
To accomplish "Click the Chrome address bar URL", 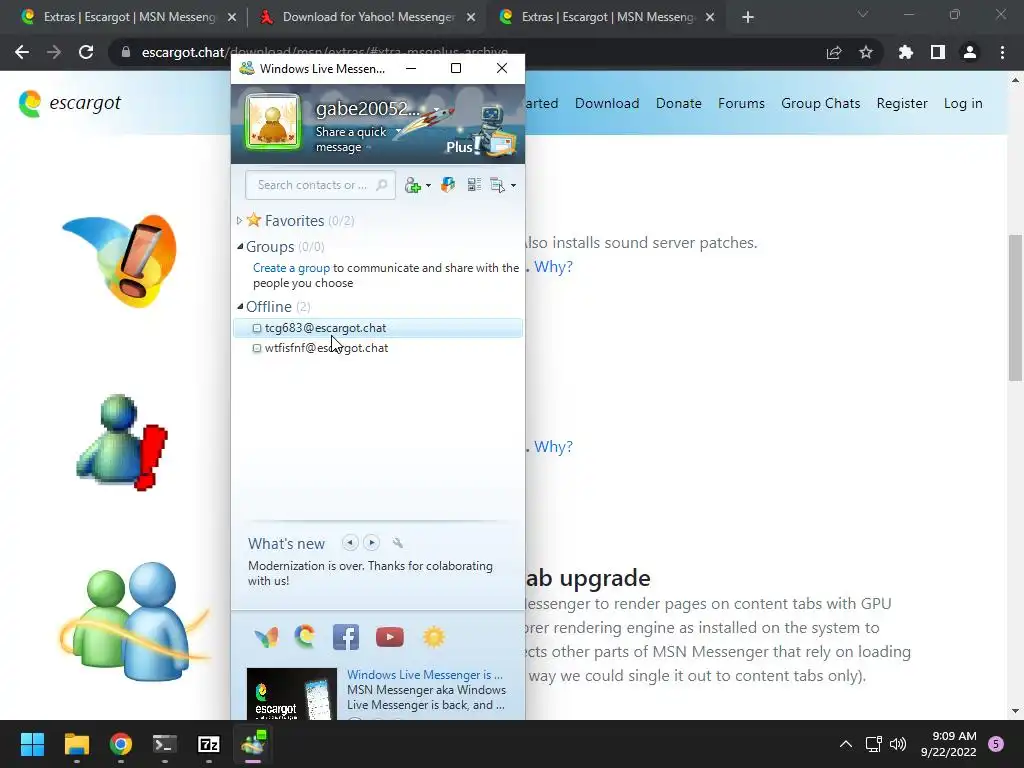I will pos(325,52).
